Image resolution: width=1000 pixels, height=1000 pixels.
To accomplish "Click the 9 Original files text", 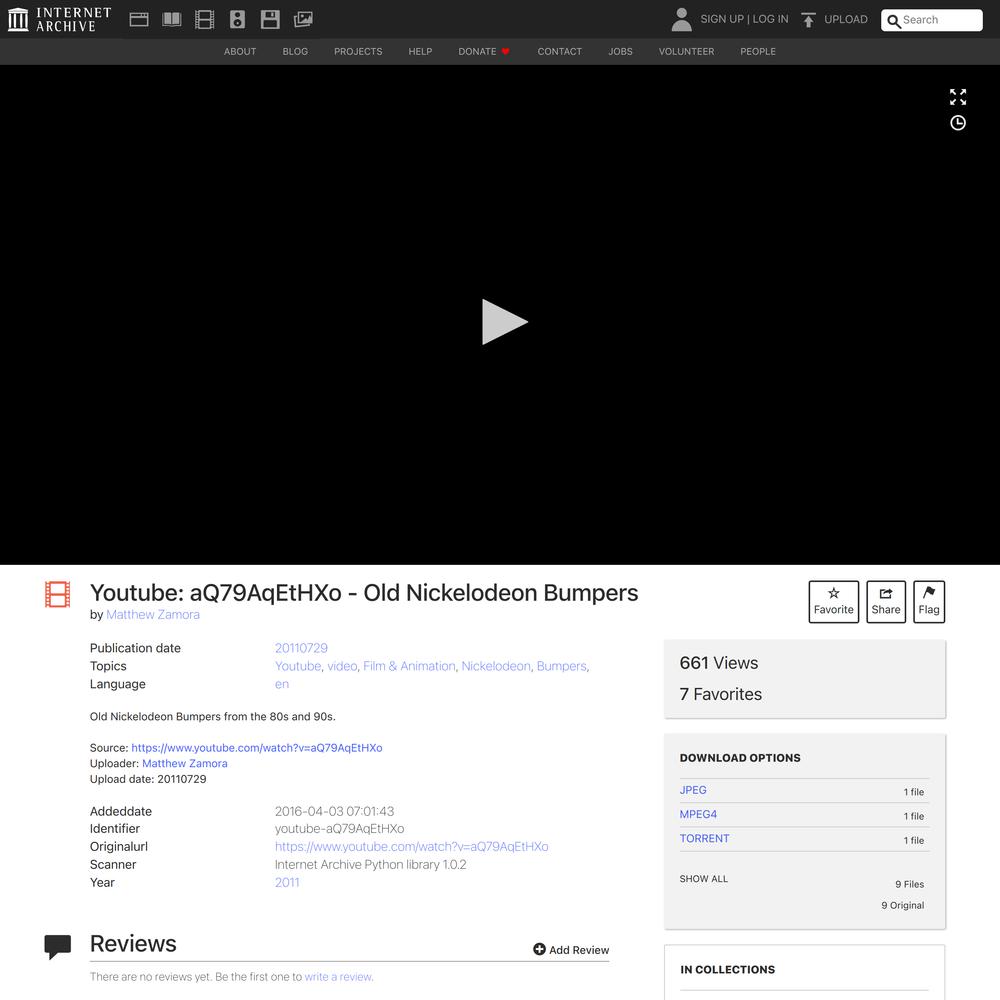I will coord(902,905).
